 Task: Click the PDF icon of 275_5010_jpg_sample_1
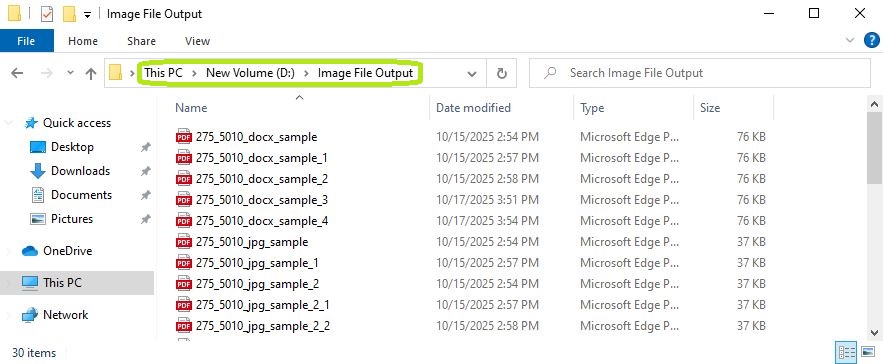click(x=184, y=263)
